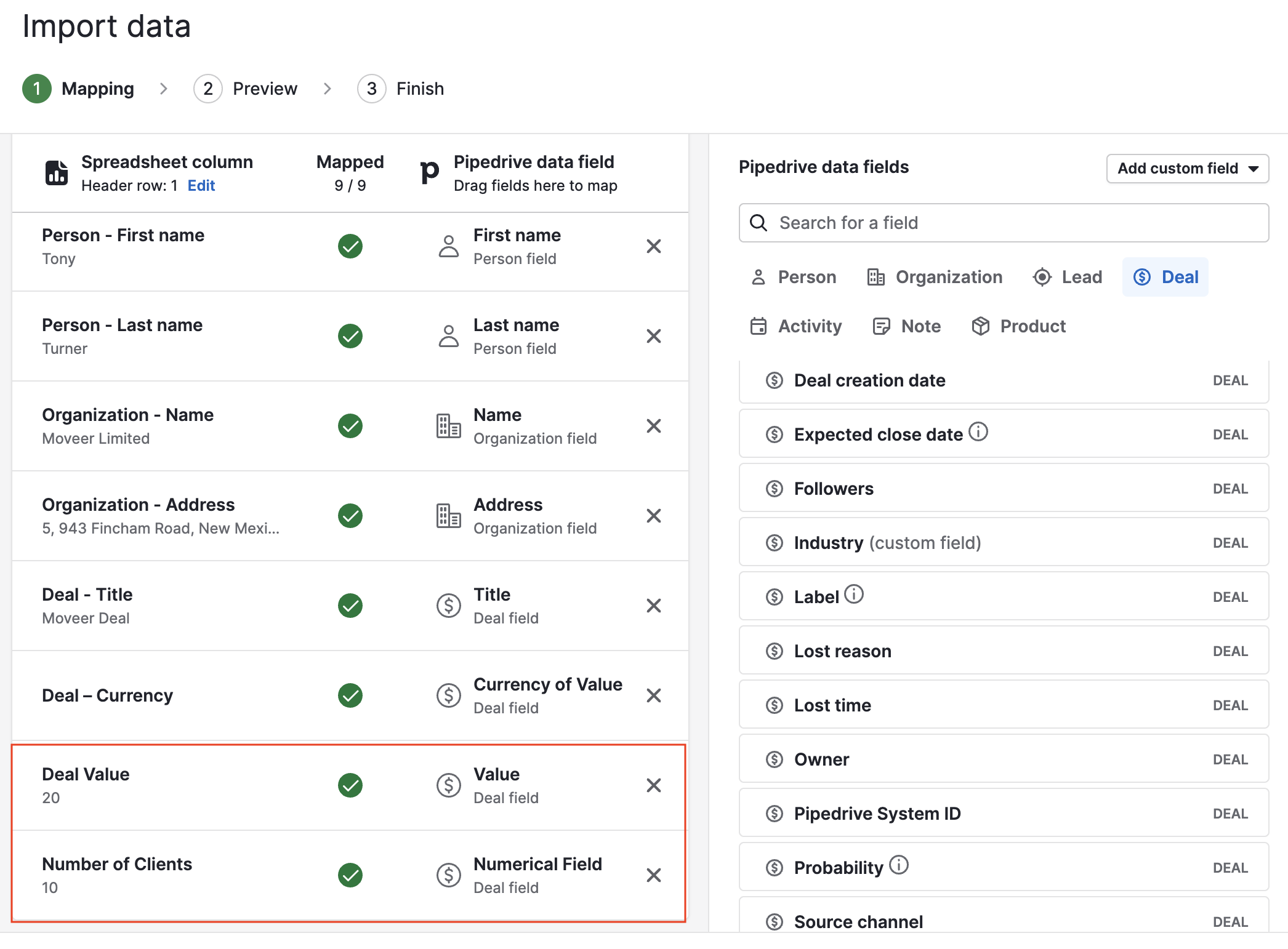Click the green check for Person - Last name

350,336
